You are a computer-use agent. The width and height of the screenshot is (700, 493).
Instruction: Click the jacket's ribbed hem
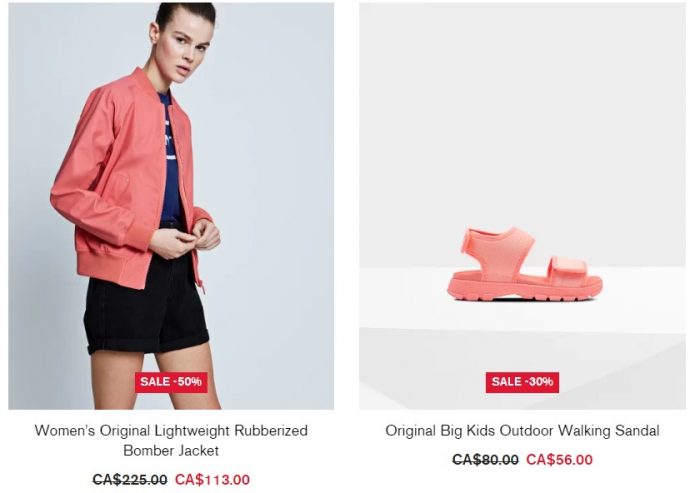112,270
